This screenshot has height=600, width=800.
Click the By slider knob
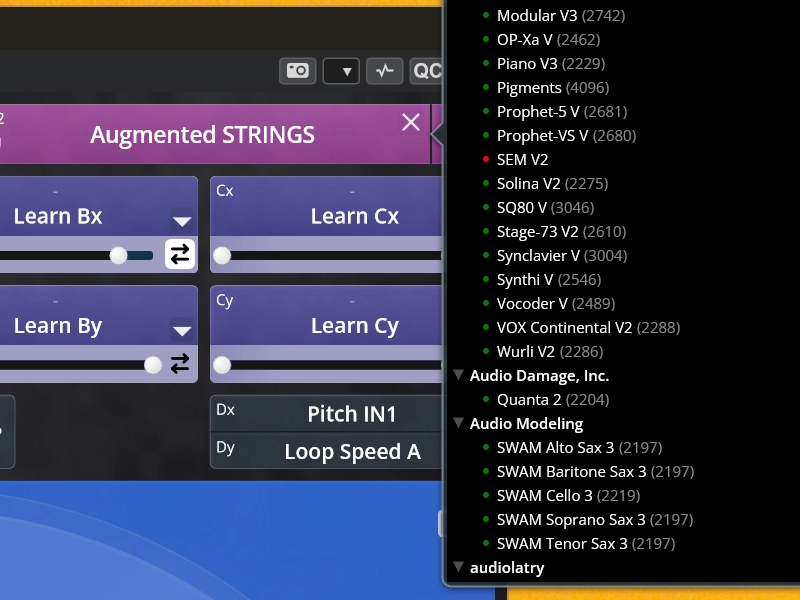(153, 365)
